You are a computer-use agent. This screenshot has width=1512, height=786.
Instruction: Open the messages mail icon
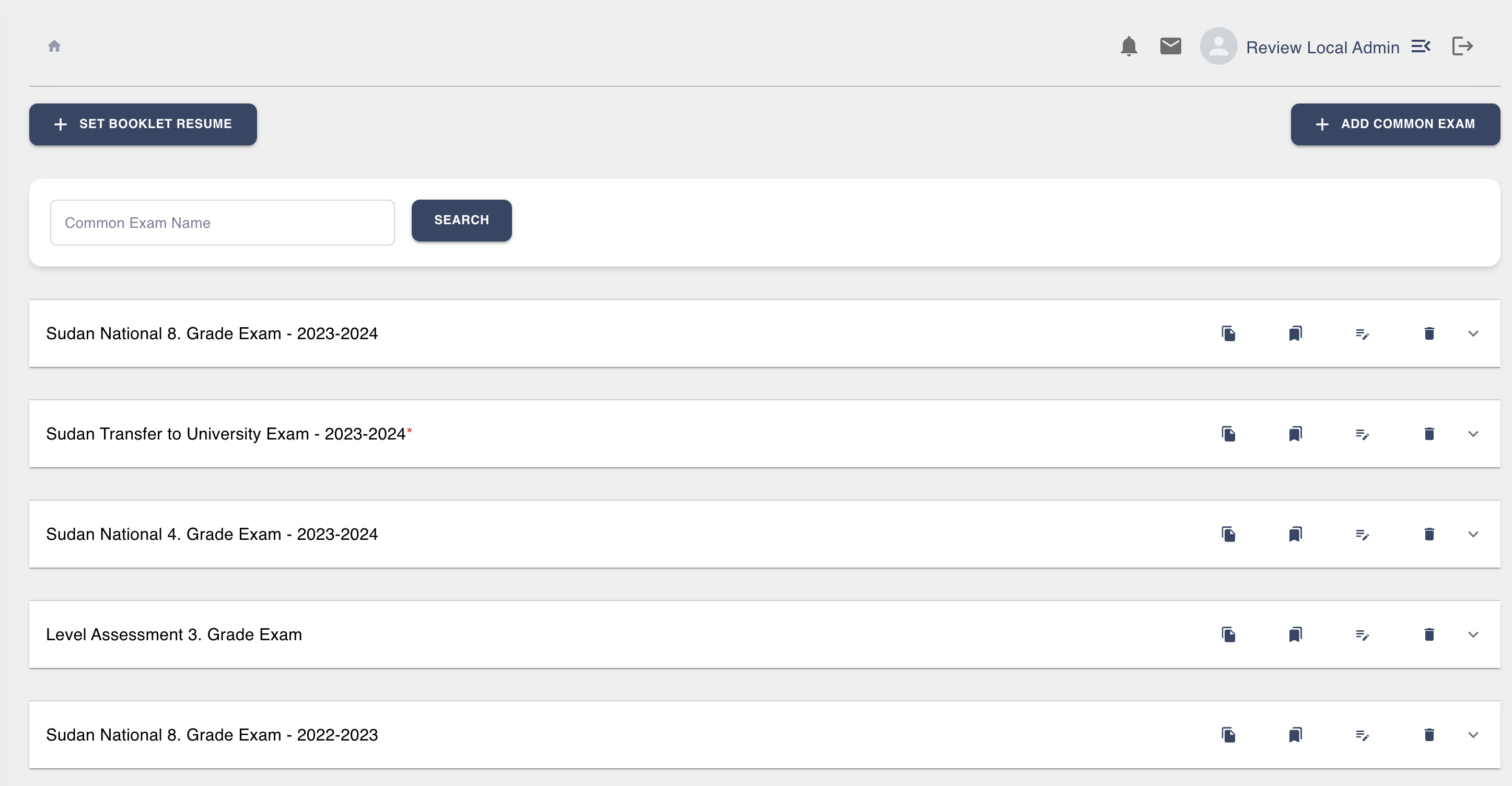[x=1170, y=45]
